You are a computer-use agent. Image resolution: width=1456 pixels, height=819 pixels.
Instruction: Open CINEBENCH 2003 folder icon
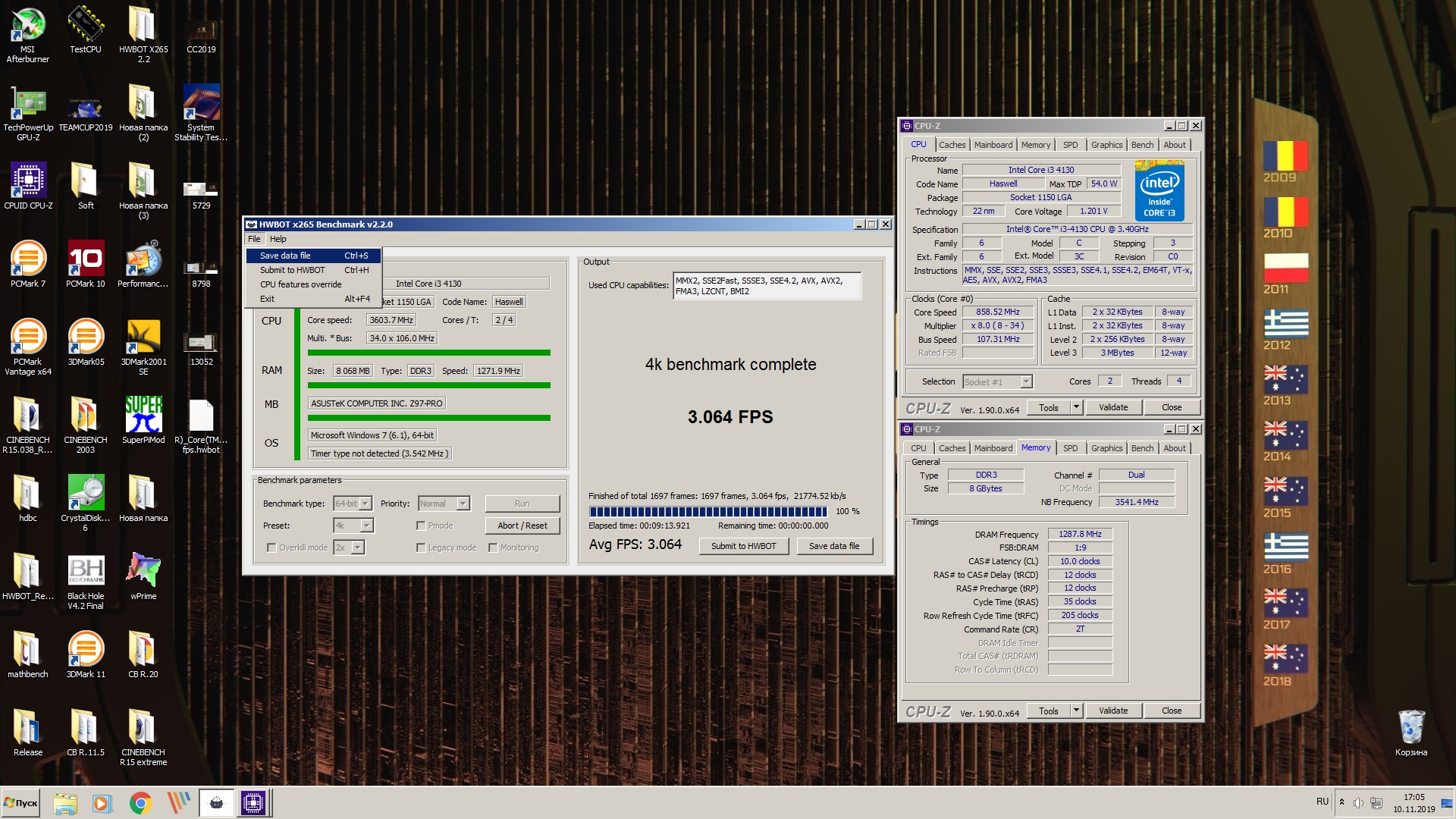86,425
